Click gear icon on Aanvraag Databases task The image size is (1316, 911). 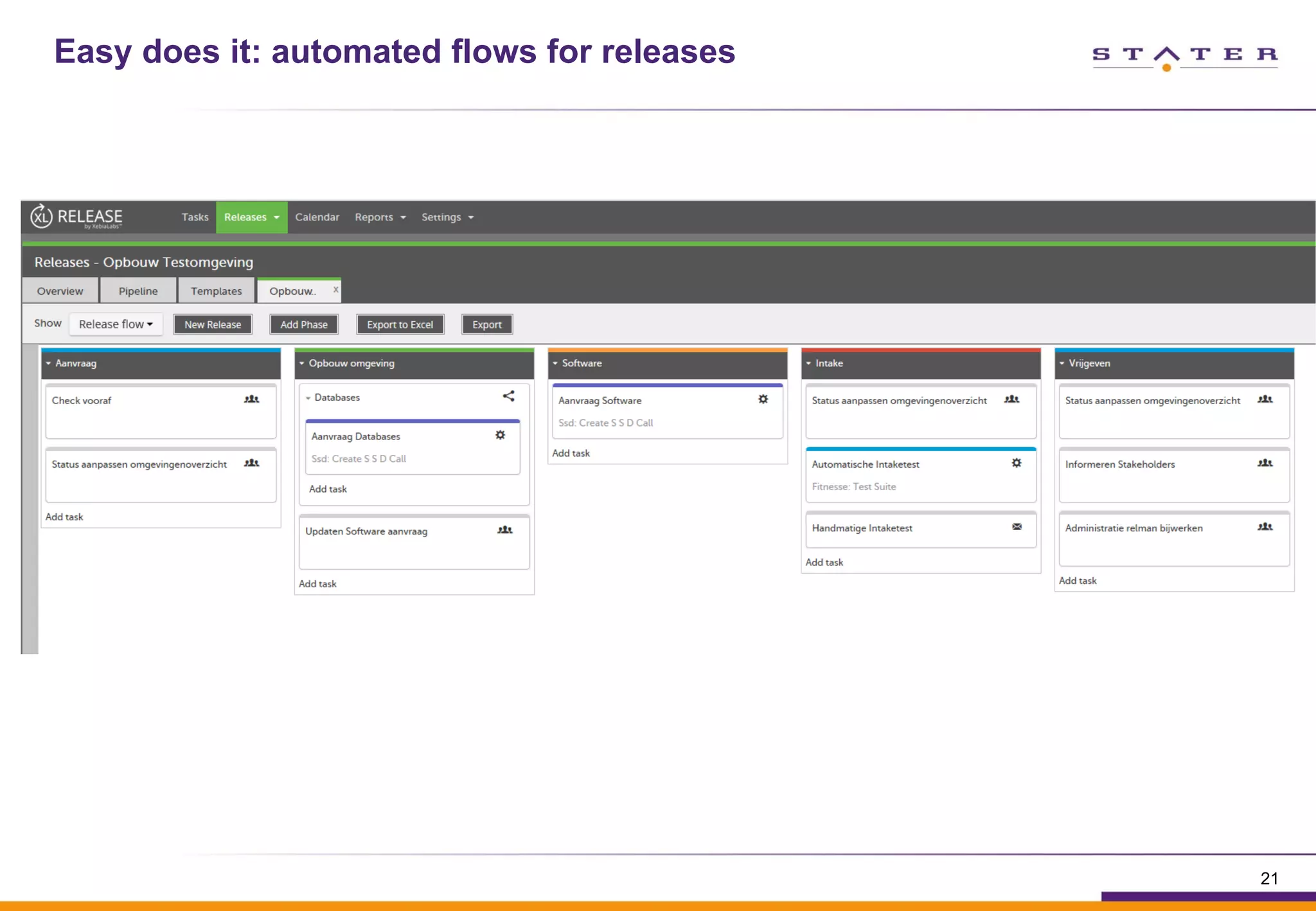[501, 436]
